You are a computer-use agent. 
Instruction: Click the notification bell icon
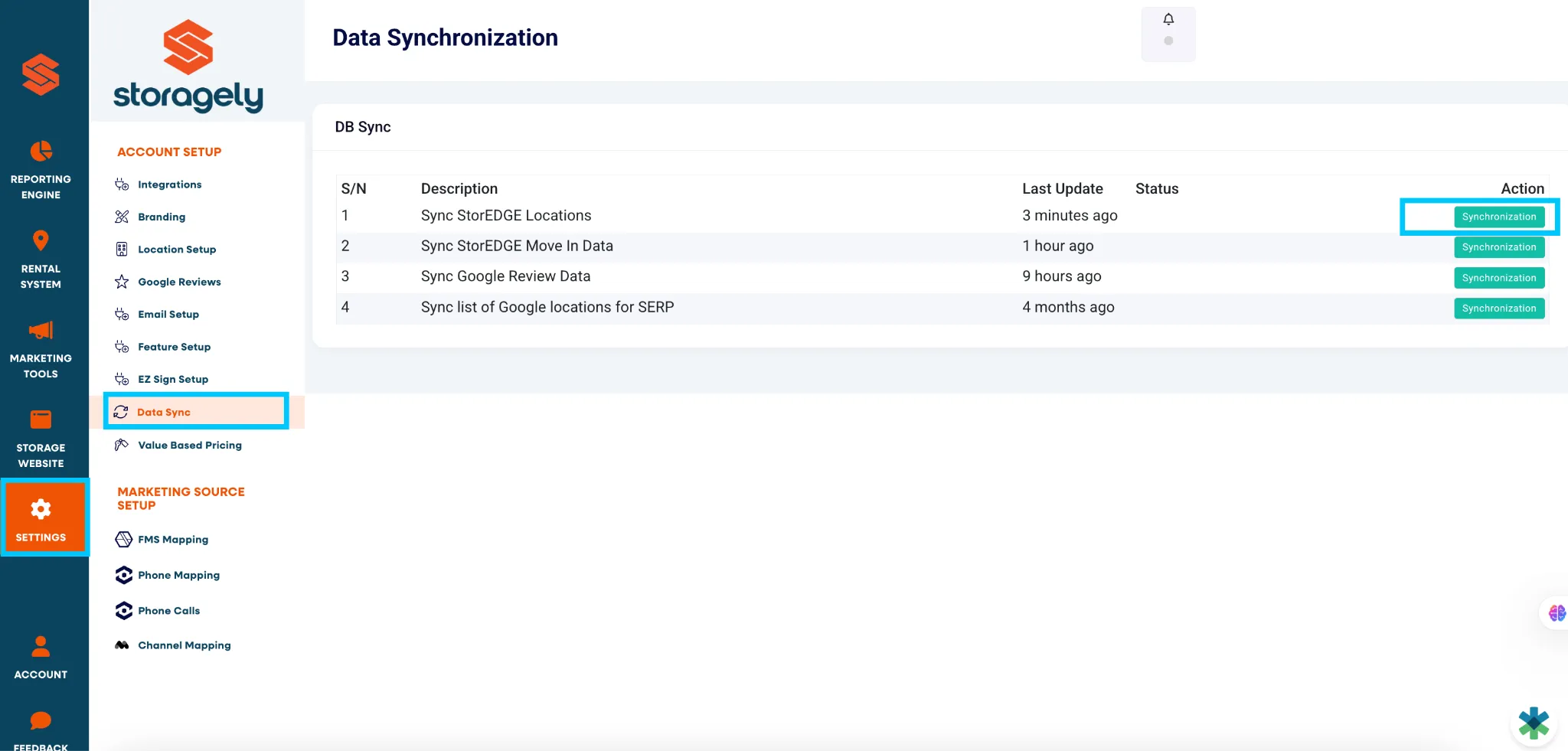coord(1168,19)
